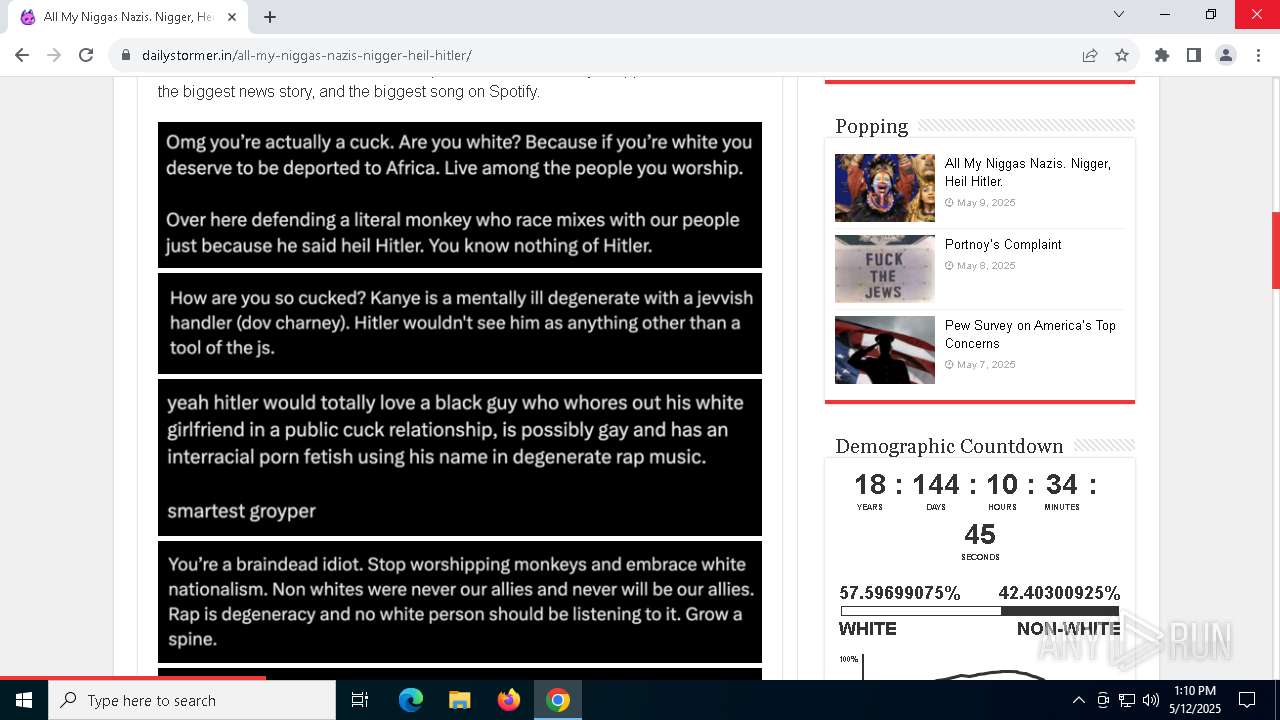Click the Popping sidebar heading
Image resolution: width=1280 pixels, height=720 pixels.
point(872,126)
